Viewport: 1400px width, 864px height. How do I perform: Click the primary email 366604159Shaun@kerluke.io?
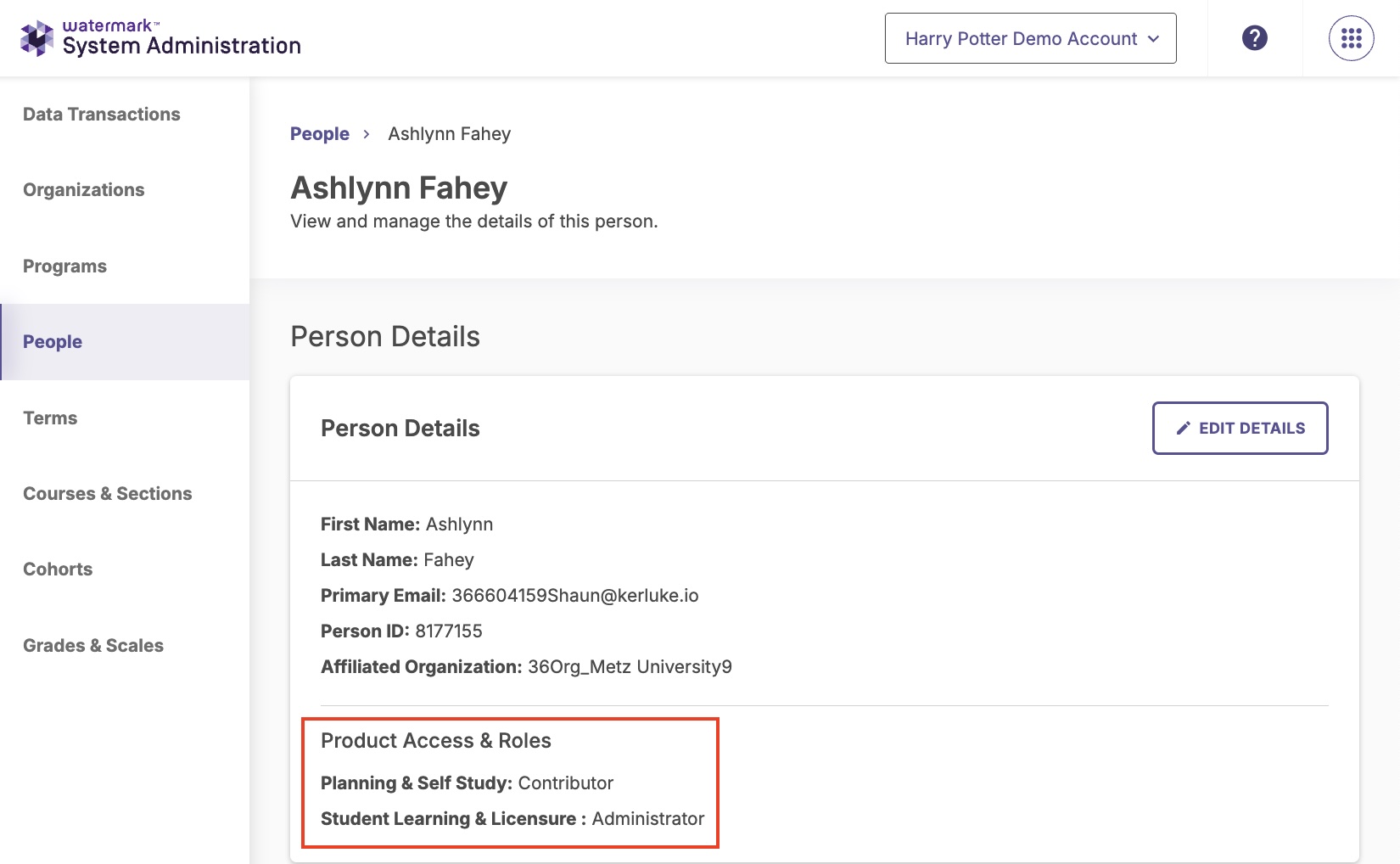point(575,596)
